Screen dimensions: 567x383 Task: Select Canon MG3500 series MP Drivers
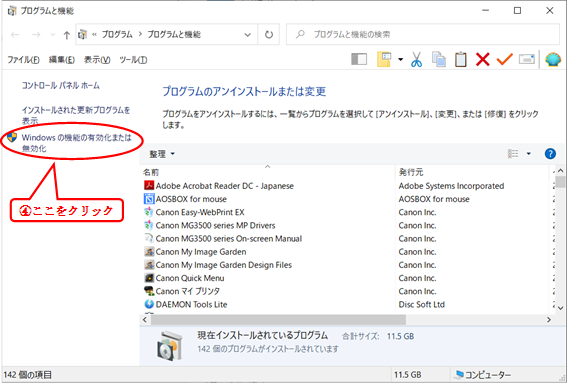216,225
